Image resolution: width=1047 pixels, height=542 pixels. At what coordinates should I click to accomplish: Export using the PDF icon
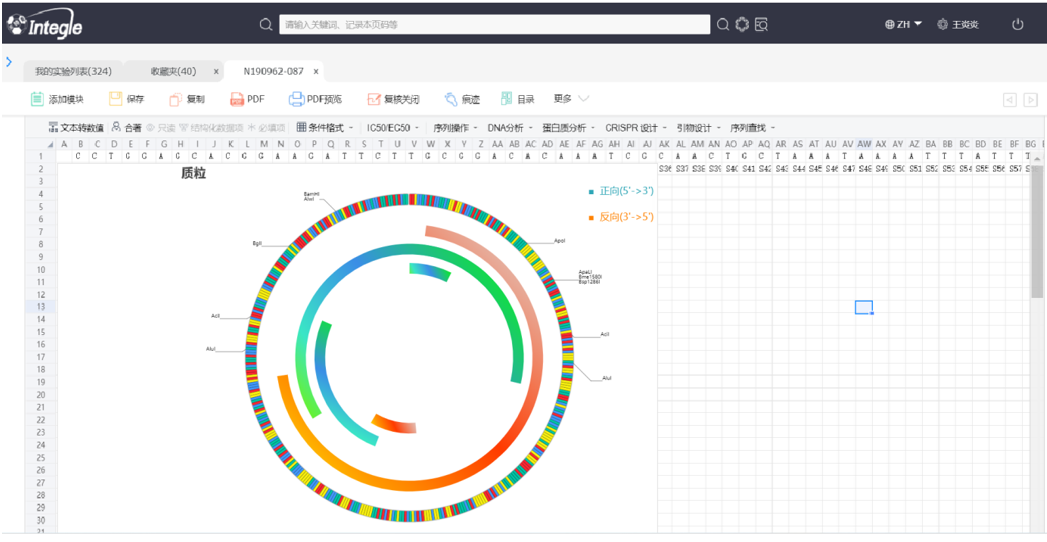(237, 99)
